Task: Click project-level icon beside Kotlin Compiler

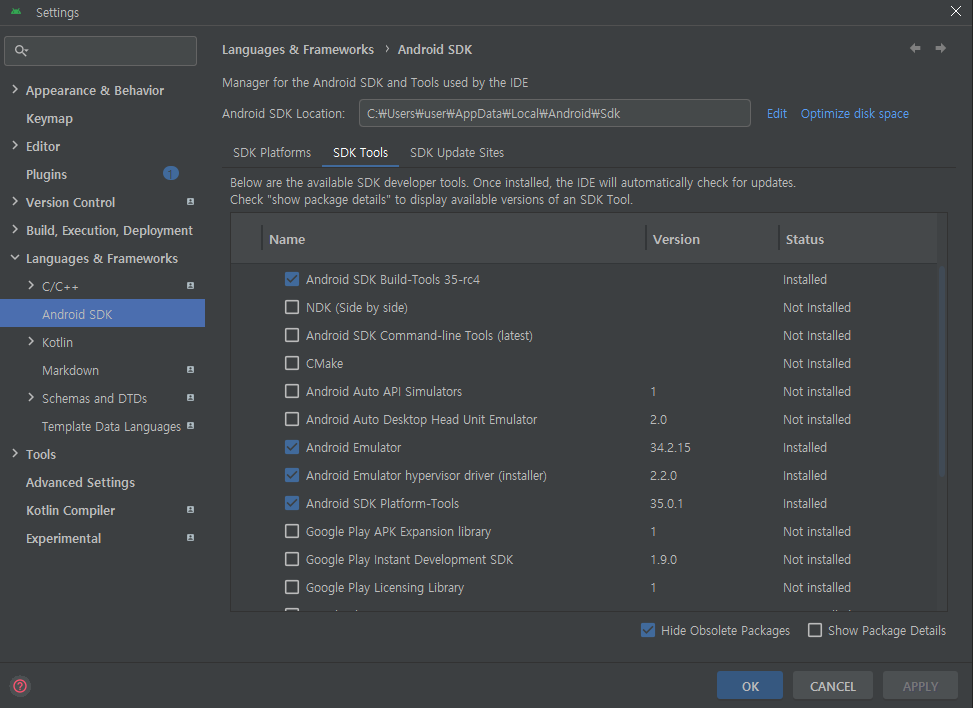Action: coord(191,509)
